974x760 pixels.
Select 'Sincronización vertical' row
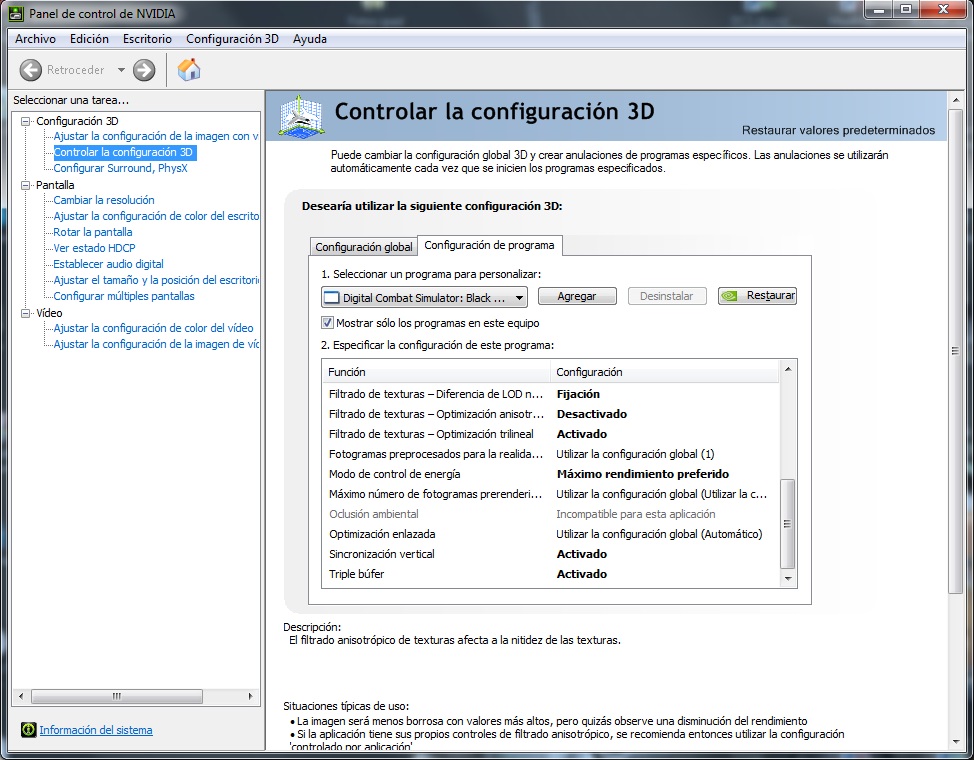(550, 554)
